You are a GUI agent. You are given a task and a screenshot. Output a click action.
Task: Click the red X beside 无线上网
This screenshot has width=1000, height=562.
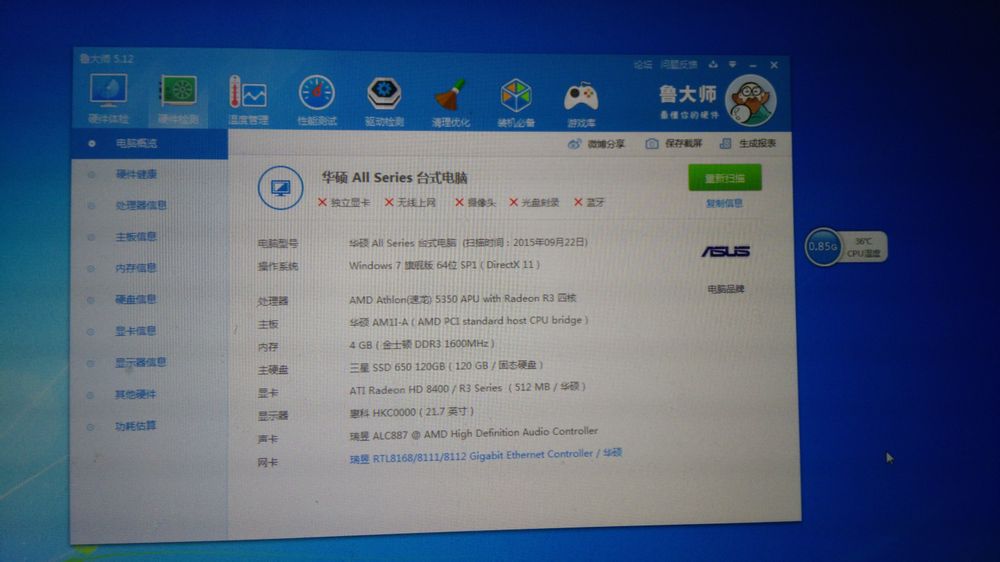tap(389, 202)
